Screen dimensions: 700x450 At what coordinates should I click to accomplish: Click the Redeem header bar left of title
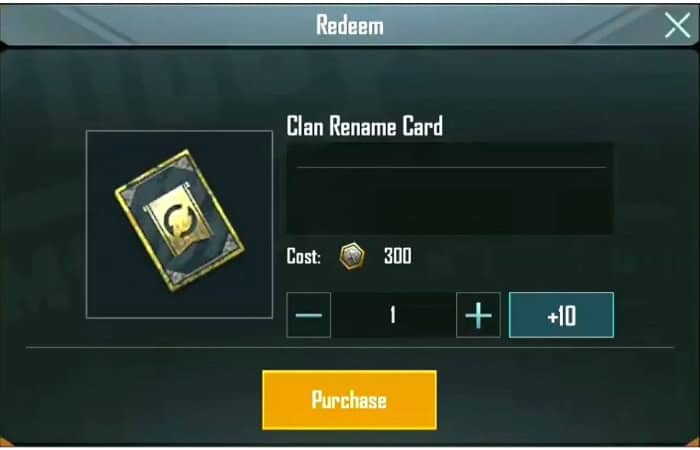click(x=156, y=25)
